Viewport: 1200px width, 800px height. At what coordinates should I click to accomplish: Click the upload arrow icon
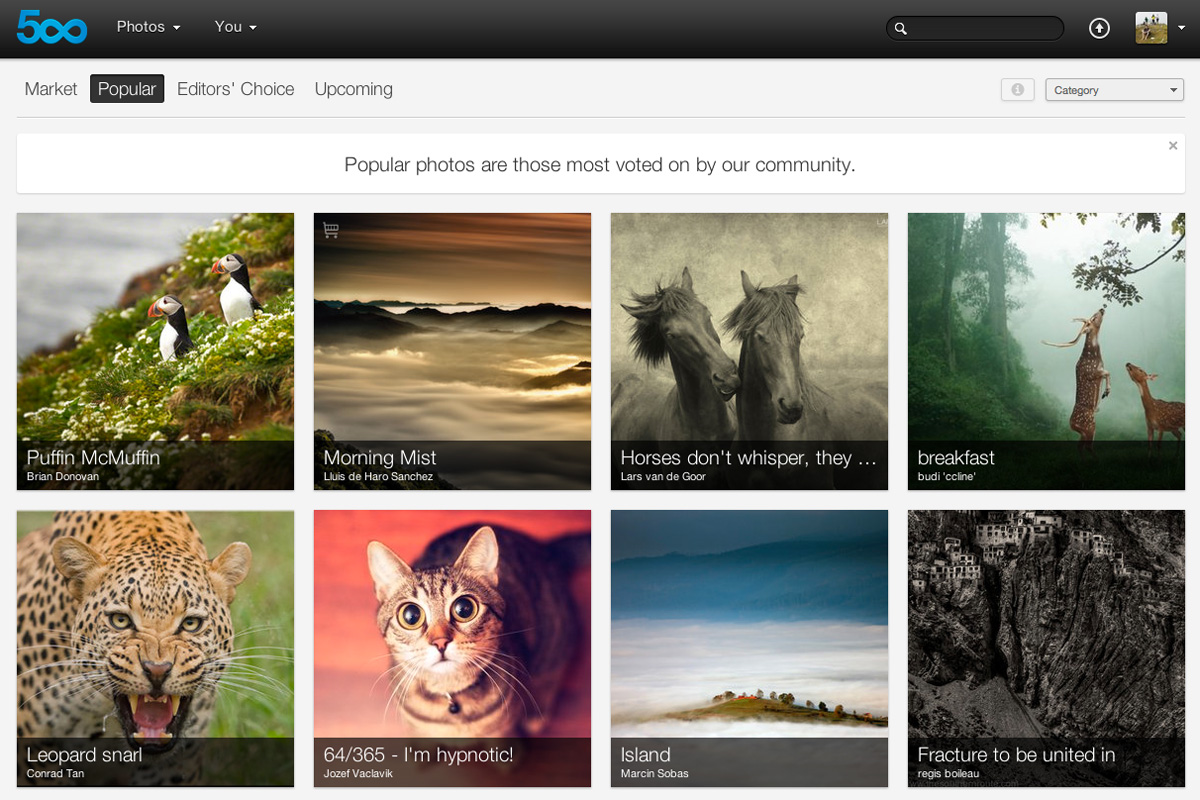coord(1099,28)
